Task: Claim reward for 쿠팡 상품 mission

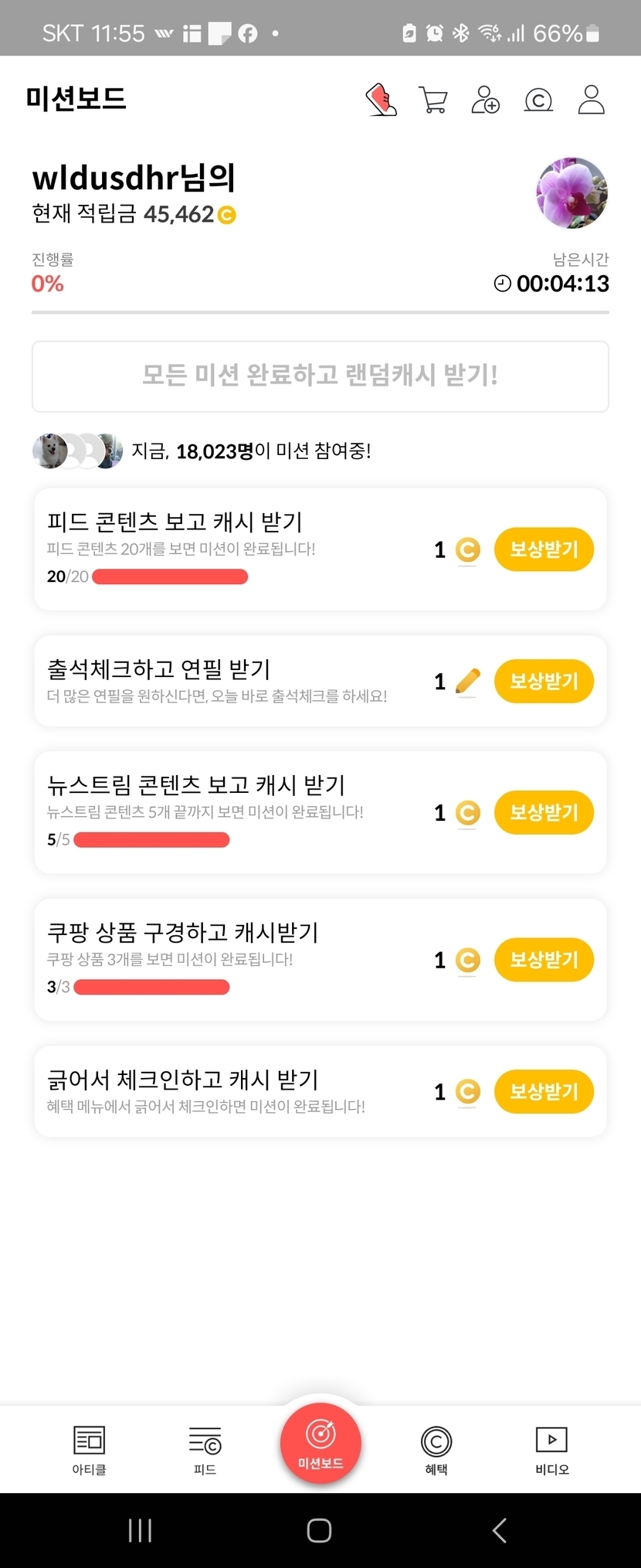Action: [x=544, y=960]
